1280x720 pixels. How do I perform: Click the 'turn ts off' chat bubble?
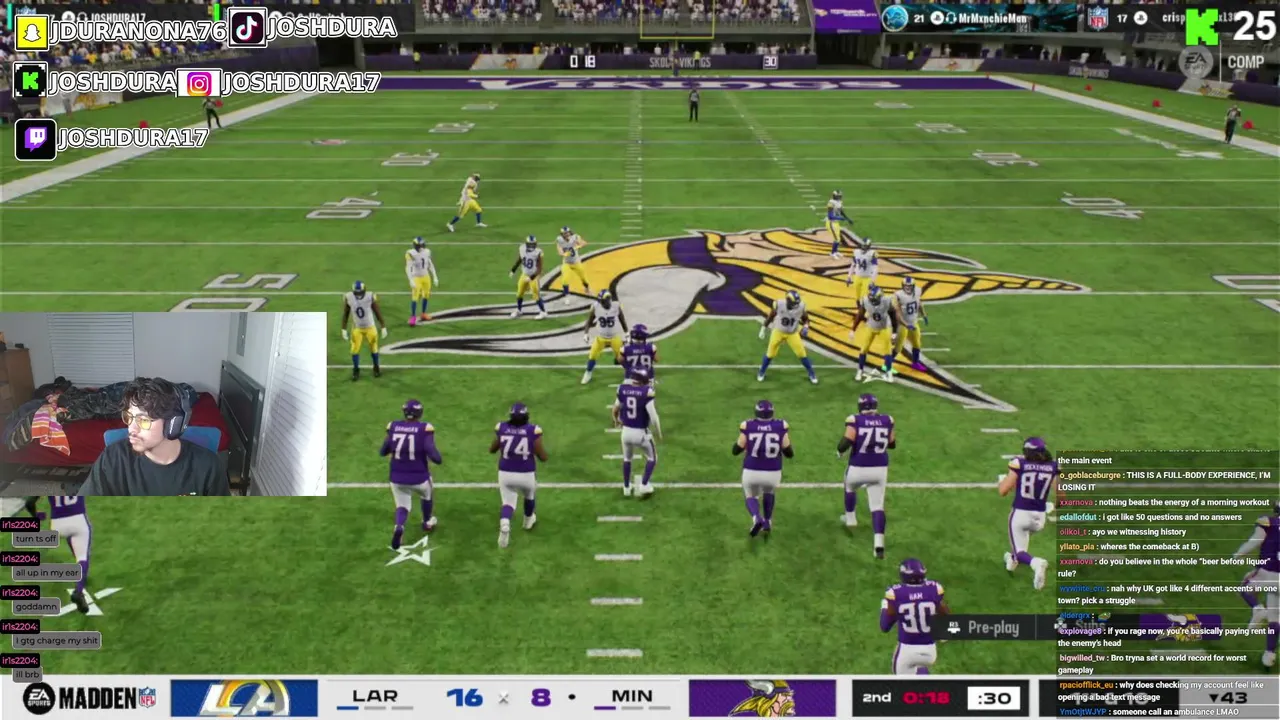coord(34,539)
